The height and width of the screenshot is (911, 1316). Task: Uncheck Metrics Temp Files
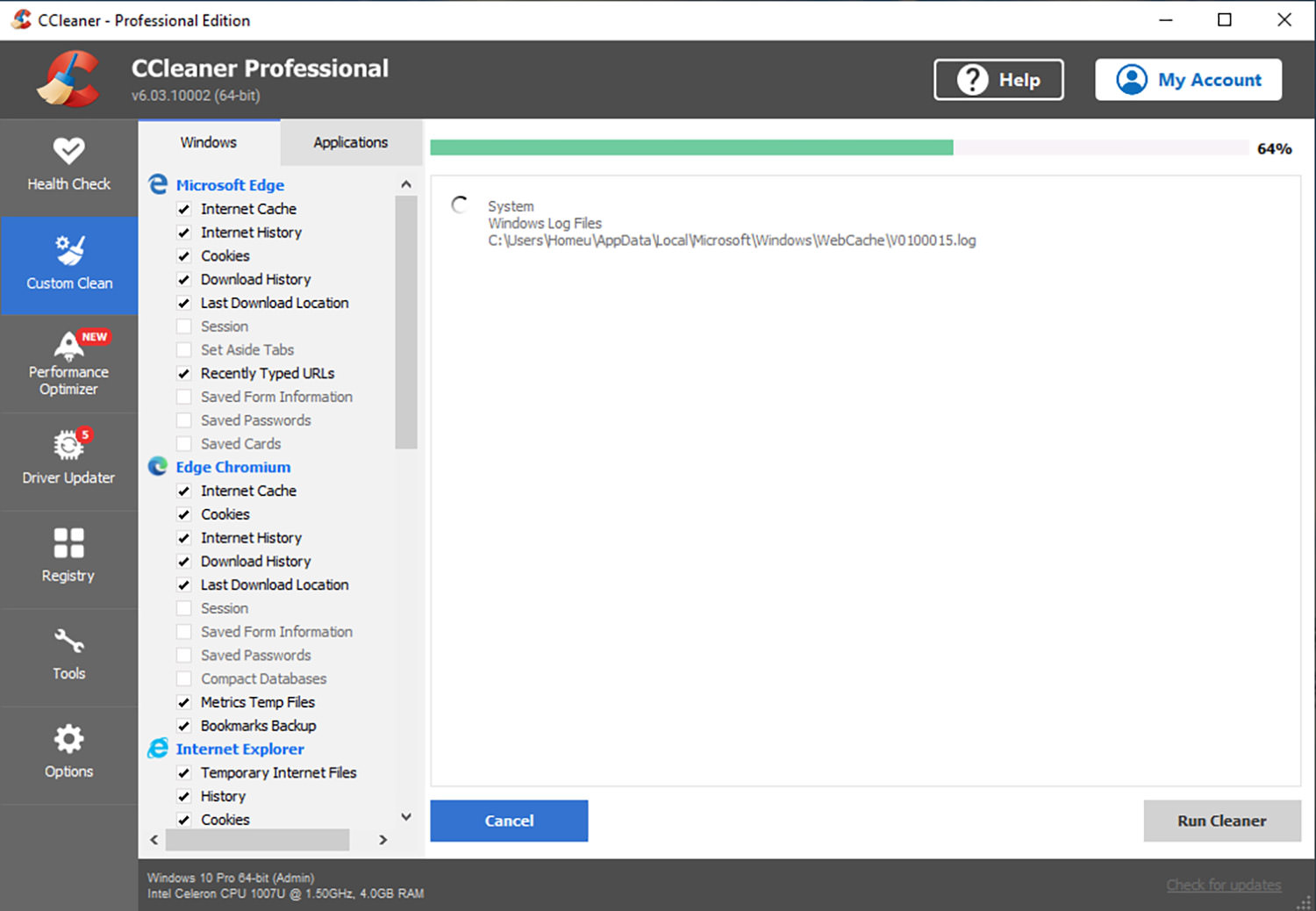click(184, 702)
